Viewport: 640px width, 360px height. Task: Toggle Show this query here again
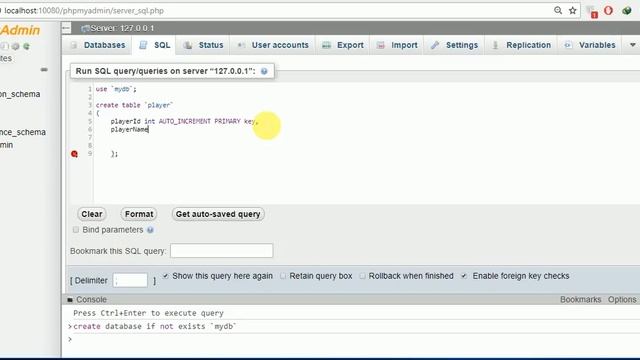pos(165,276)
